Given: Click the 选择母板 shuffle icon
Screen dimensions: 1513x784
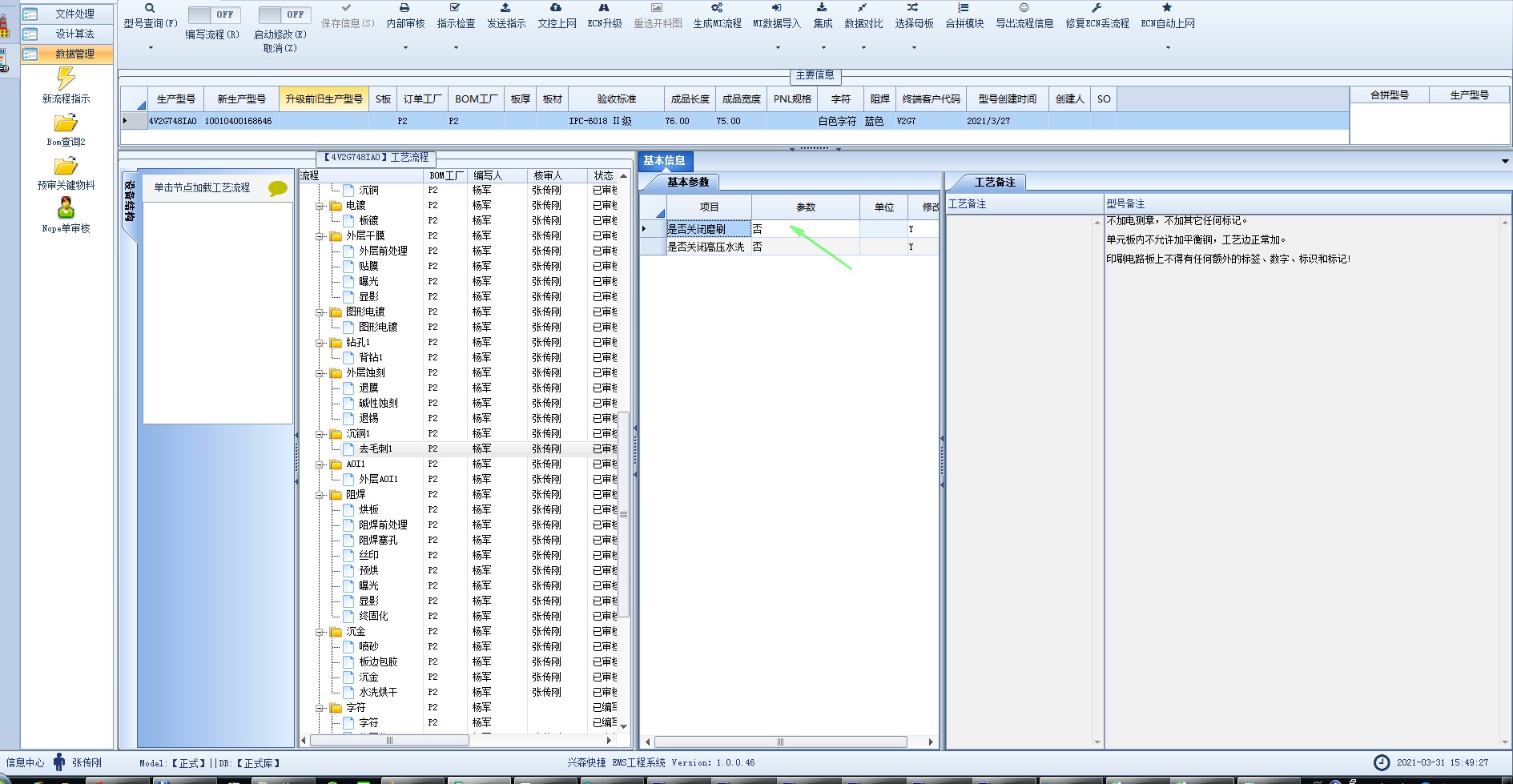Looking at the screenshot, I should (913, 8).
